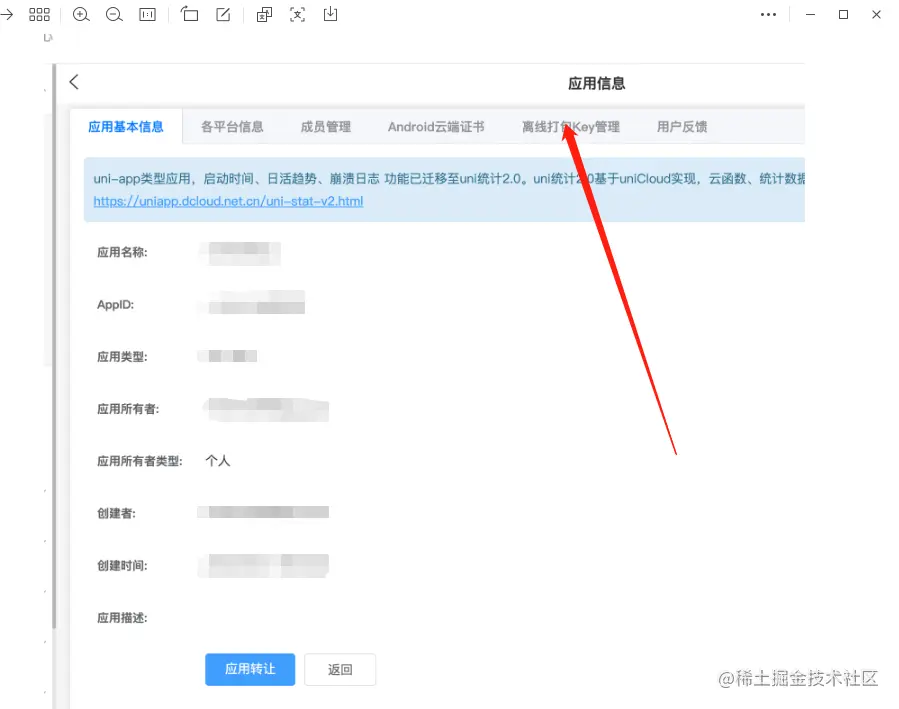Click the 应用描述 label
Image resolution: width=899 pixels, height=709 pixels.
pos(122,617)
